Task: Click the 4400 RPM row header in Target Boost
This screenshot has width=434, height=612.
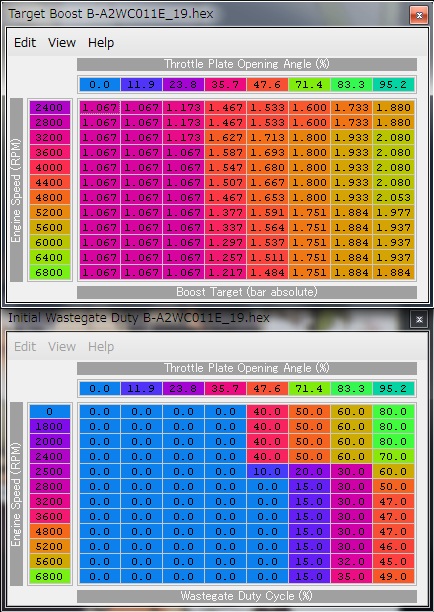Action: pos(49,183)
